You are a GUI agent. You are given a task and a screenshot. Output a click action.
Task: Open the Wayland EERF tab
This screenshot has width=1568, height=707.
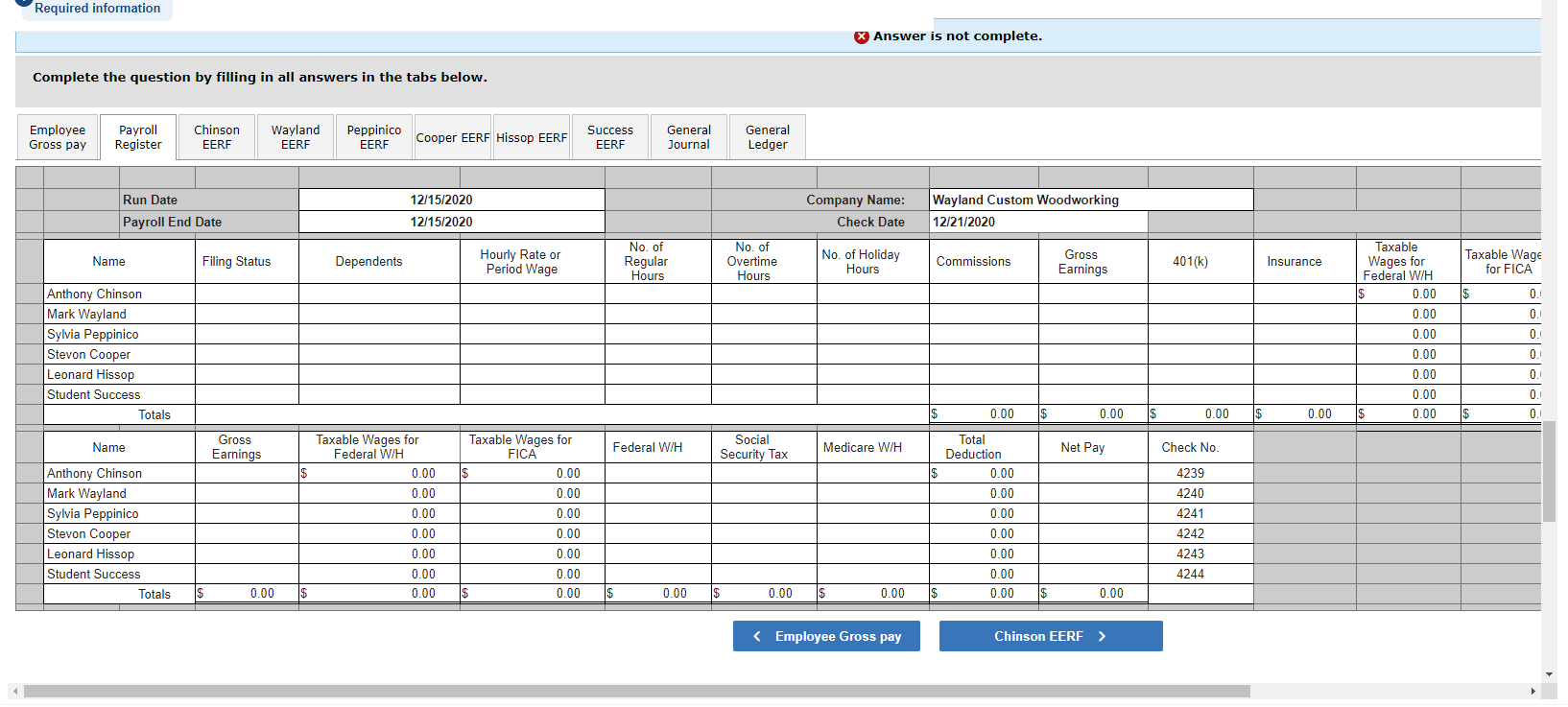[x=296, y=137]
